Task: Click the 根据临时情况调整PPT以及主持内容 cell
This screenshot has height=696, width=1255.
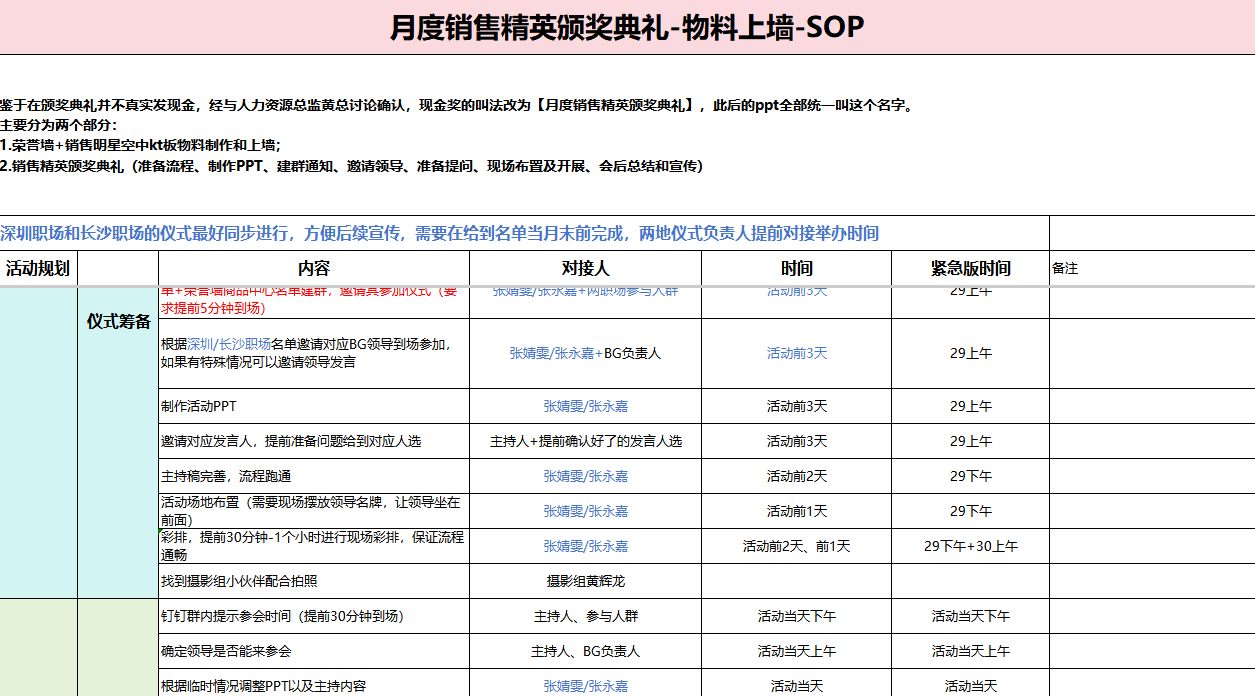Action: click(314, 686)
